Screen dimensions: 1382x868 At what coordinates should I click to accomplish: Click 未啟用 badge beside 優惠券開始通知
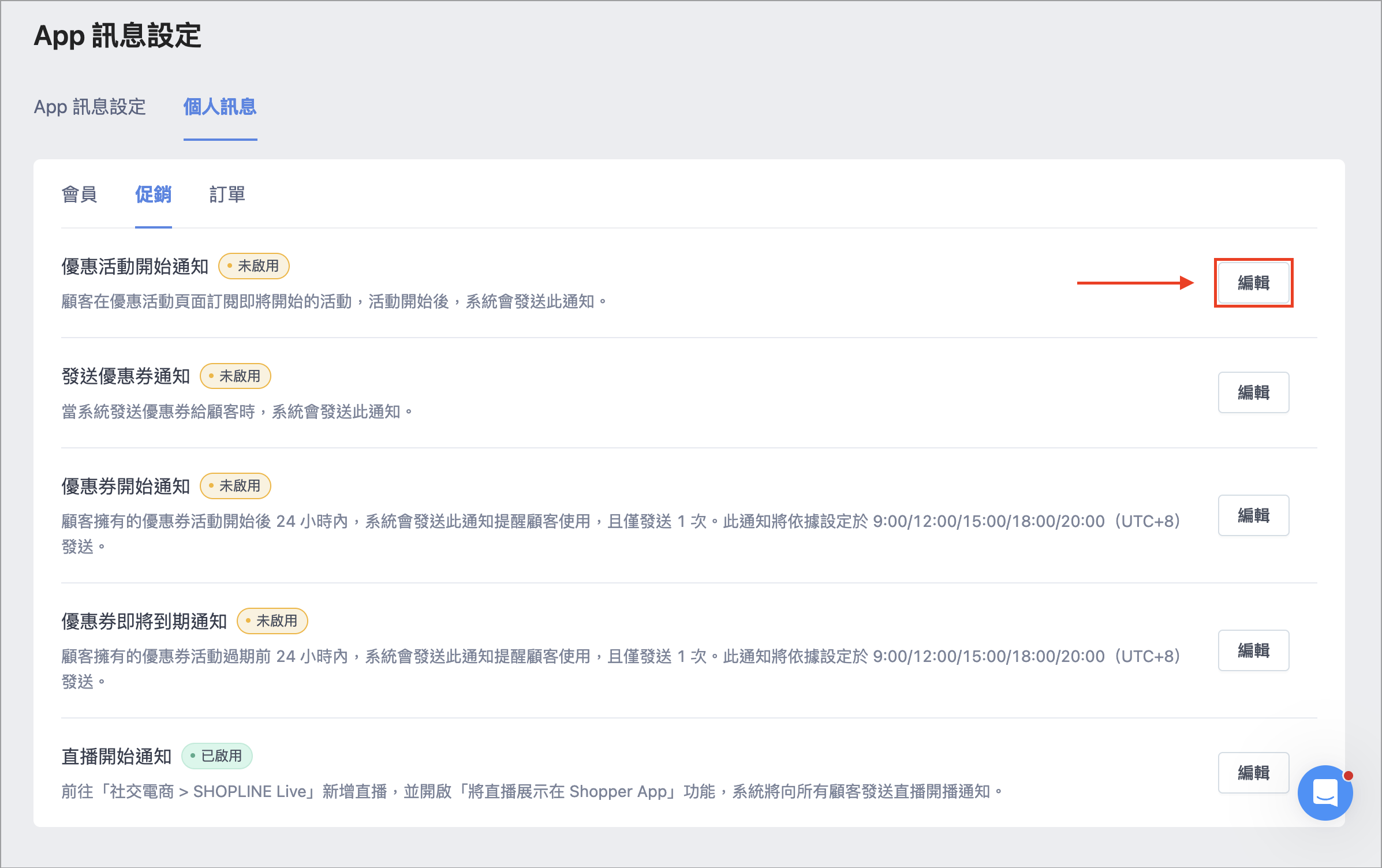[x=235, y=486]
